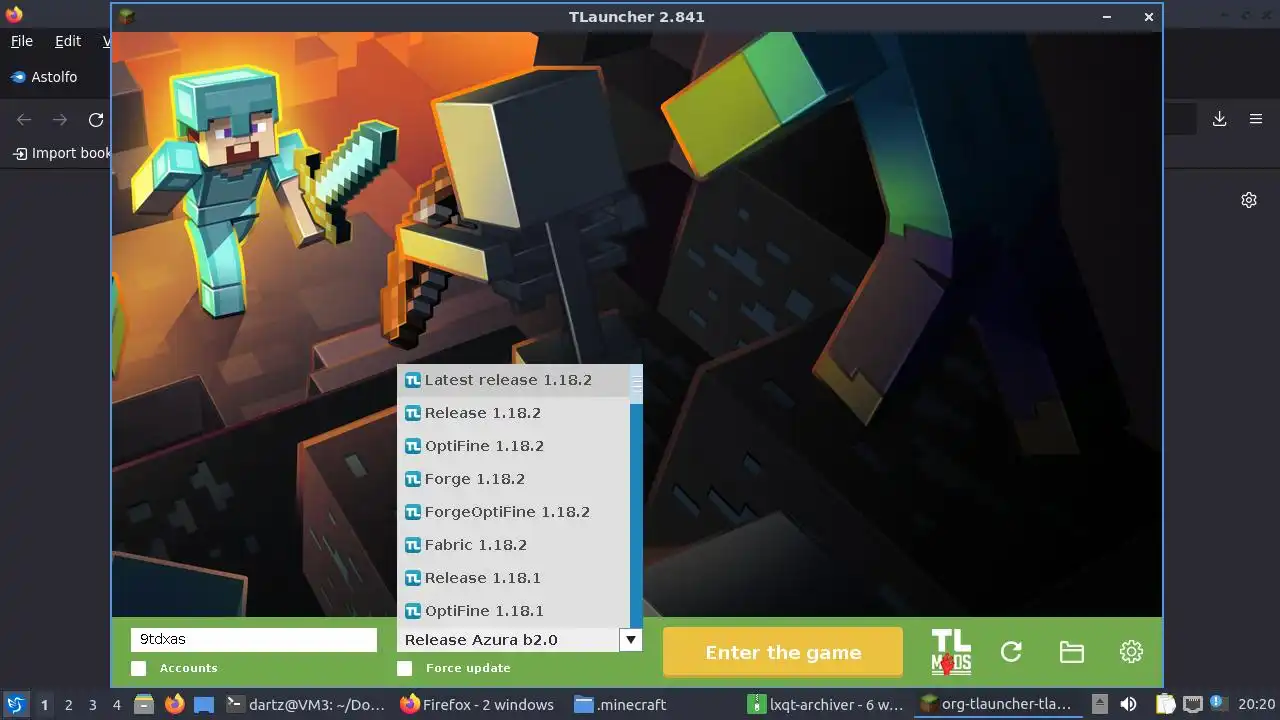This screenshot has width=1280, height=720.
Task: Click the 20:20 taskbar clock
Action: 1256,704
